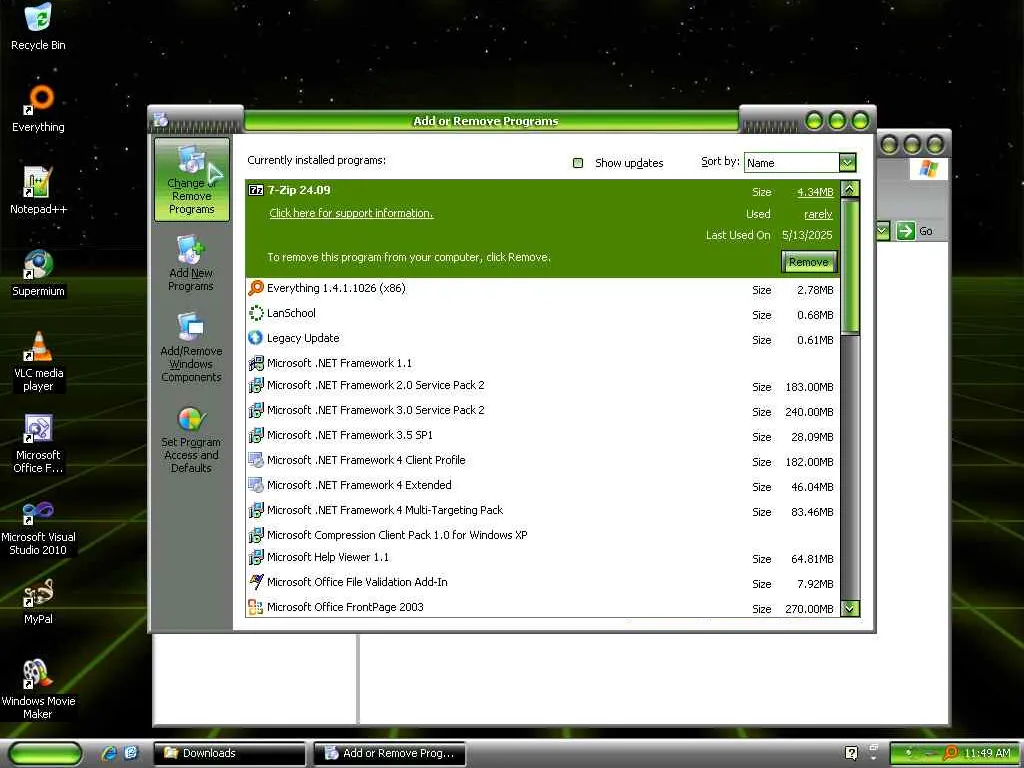Select Change or Remove Programs in sidebar
The height and width of the screenshot is (768, 1024).
coord(191,180)
